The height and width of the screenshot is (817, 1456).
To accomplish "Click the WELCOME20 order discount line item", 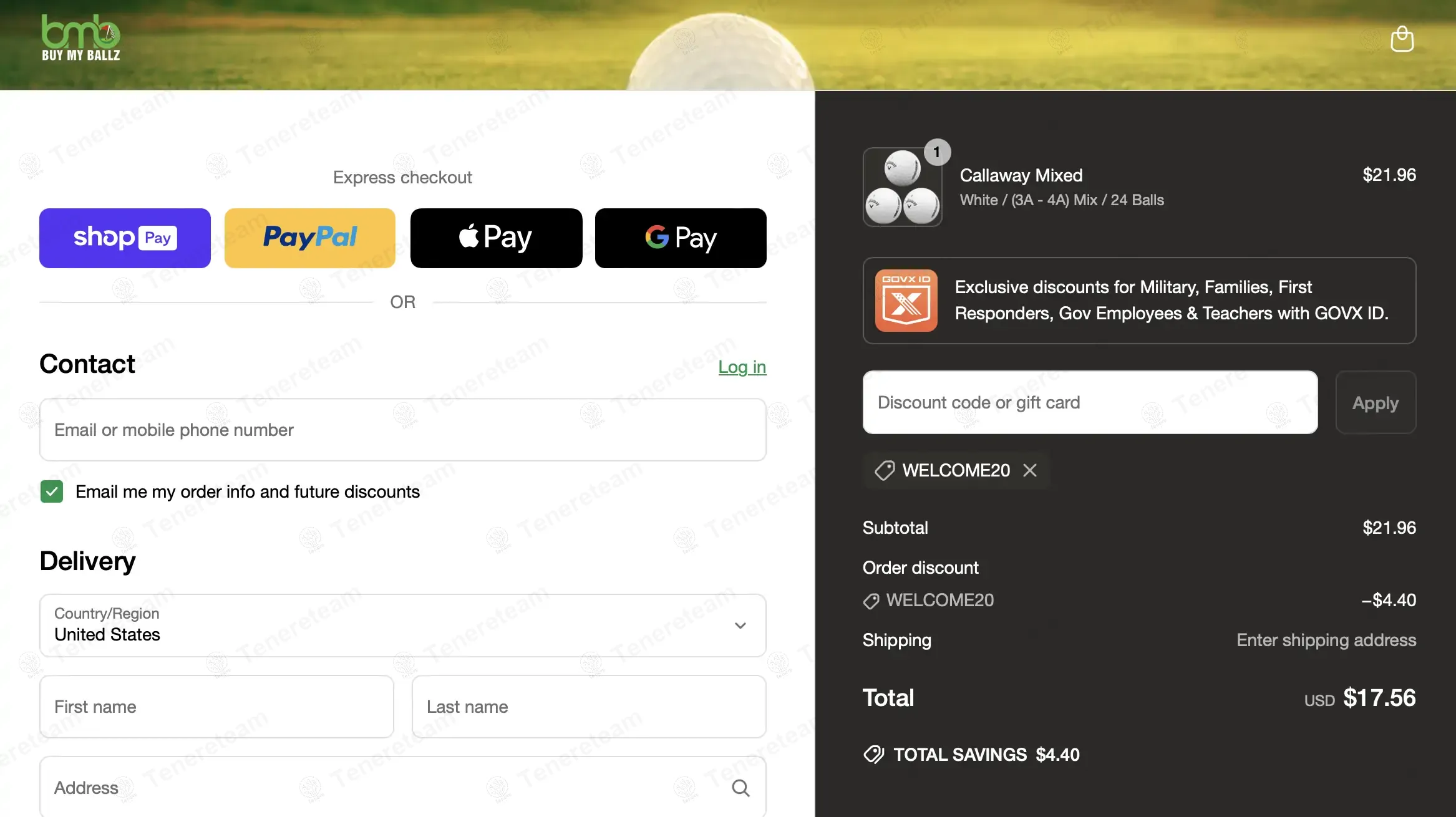I will pos(928,601).
